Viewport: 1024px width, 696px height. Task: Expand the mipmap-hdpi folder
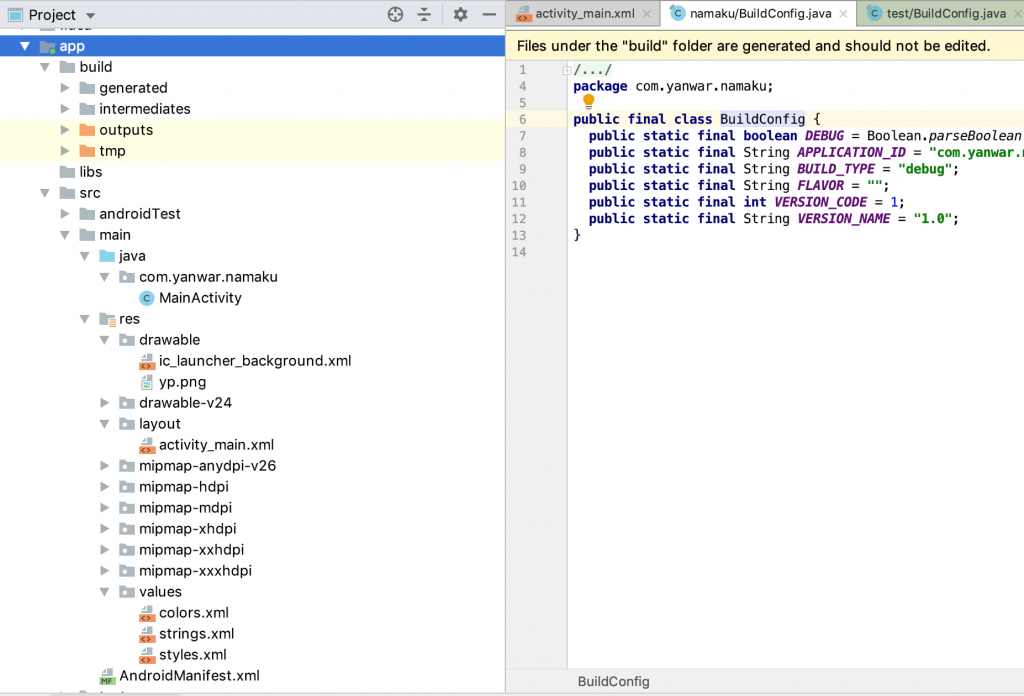pyautogui.click(x=103, y=487)
